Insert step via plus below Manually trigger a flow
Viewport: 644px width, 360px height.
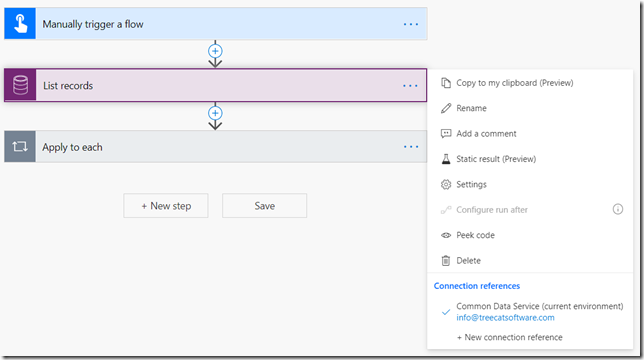point(215,51)
